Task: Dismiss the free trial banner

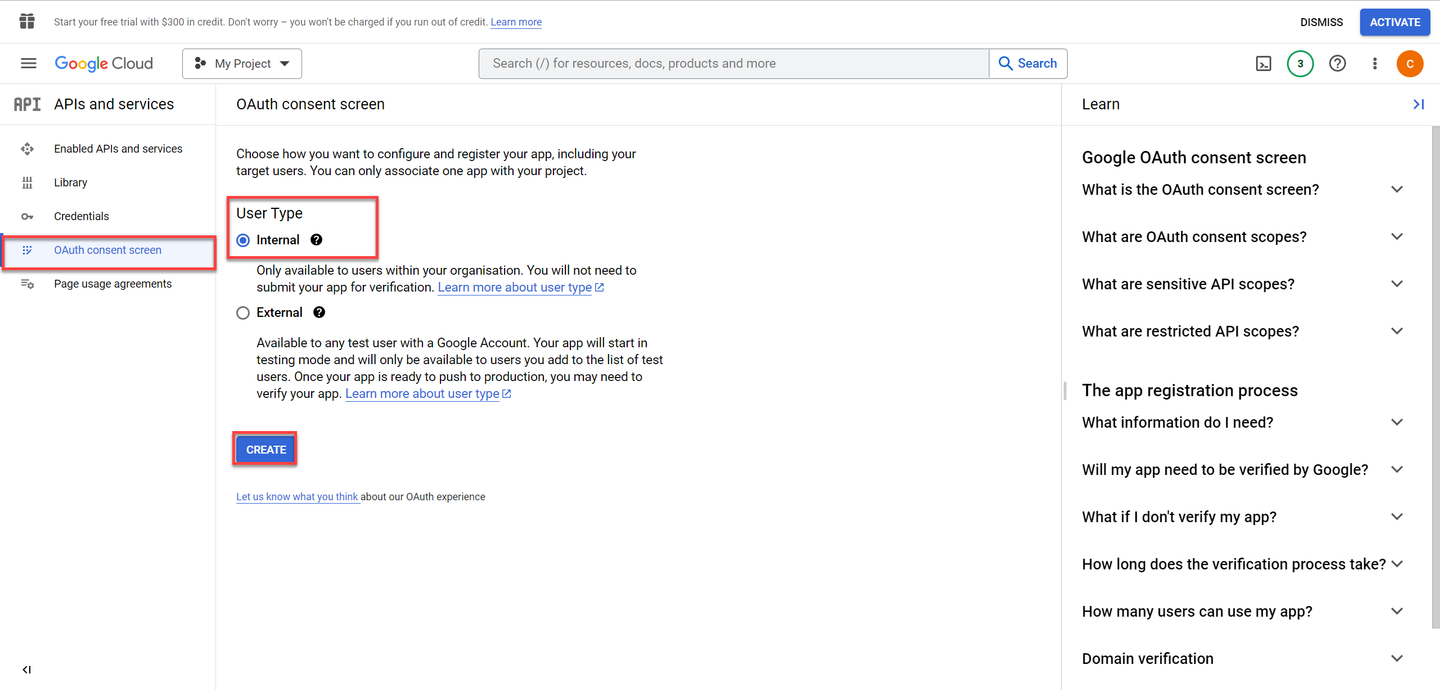Action: click(1321, 22)
